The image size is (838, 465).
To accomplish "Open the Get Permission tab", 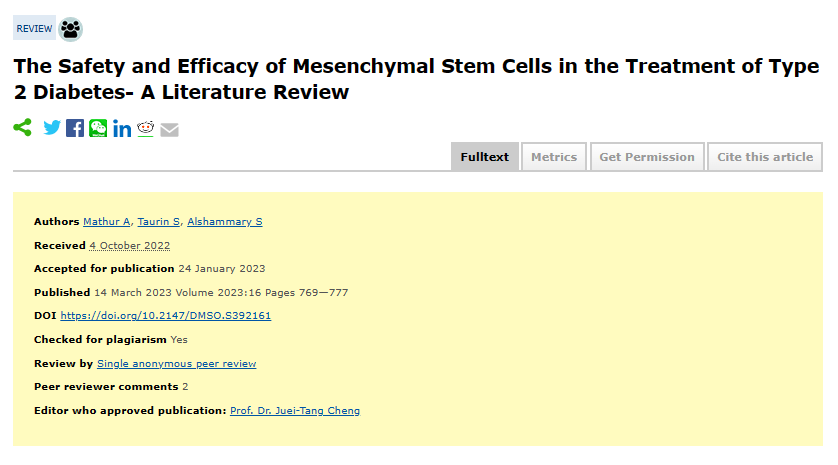I will tap(646, 157).
